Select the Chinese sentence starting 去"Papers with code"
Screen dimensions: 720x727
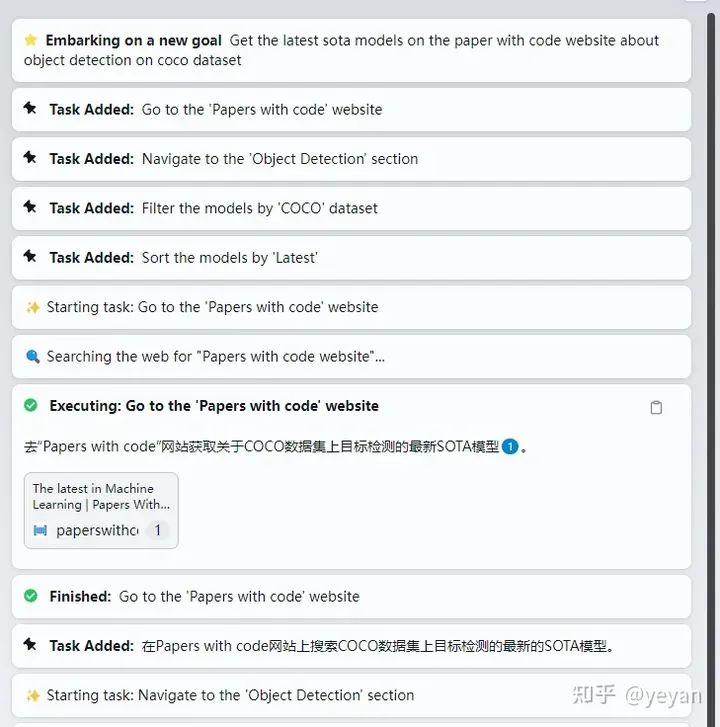(x=275, y=446)
